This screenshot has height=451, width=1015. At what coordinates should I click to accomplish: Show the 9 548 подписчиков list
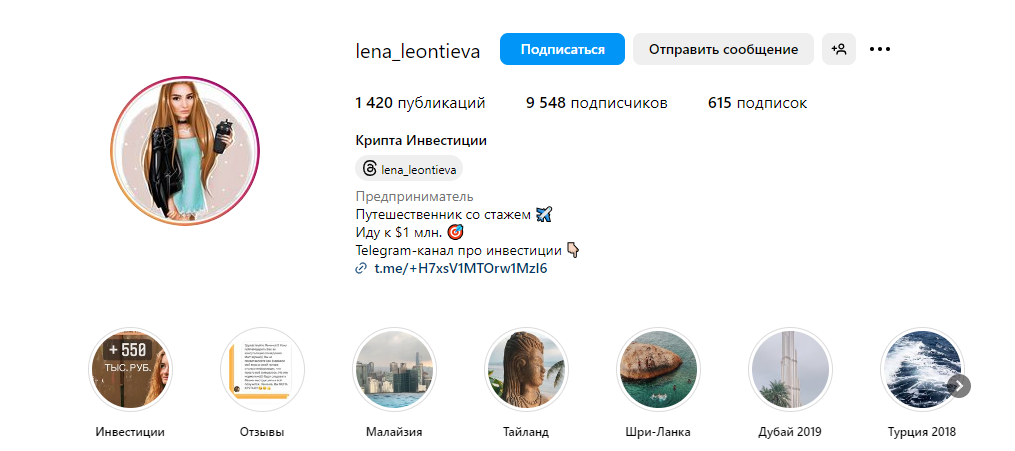[597, 103]
